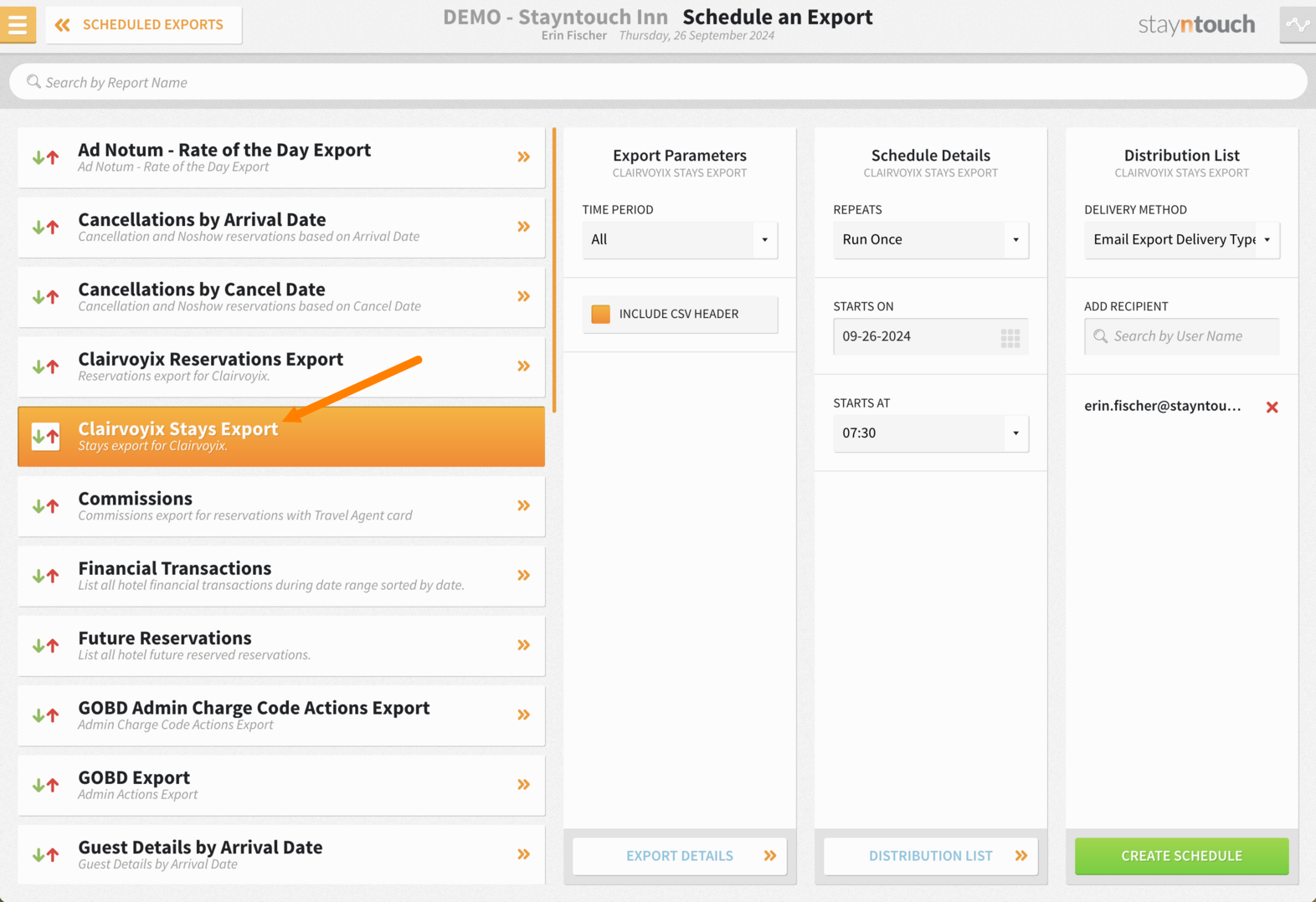Screen dimensions: 1316x902
Task: Open the activity graph icon top right
Action: 1298,24
